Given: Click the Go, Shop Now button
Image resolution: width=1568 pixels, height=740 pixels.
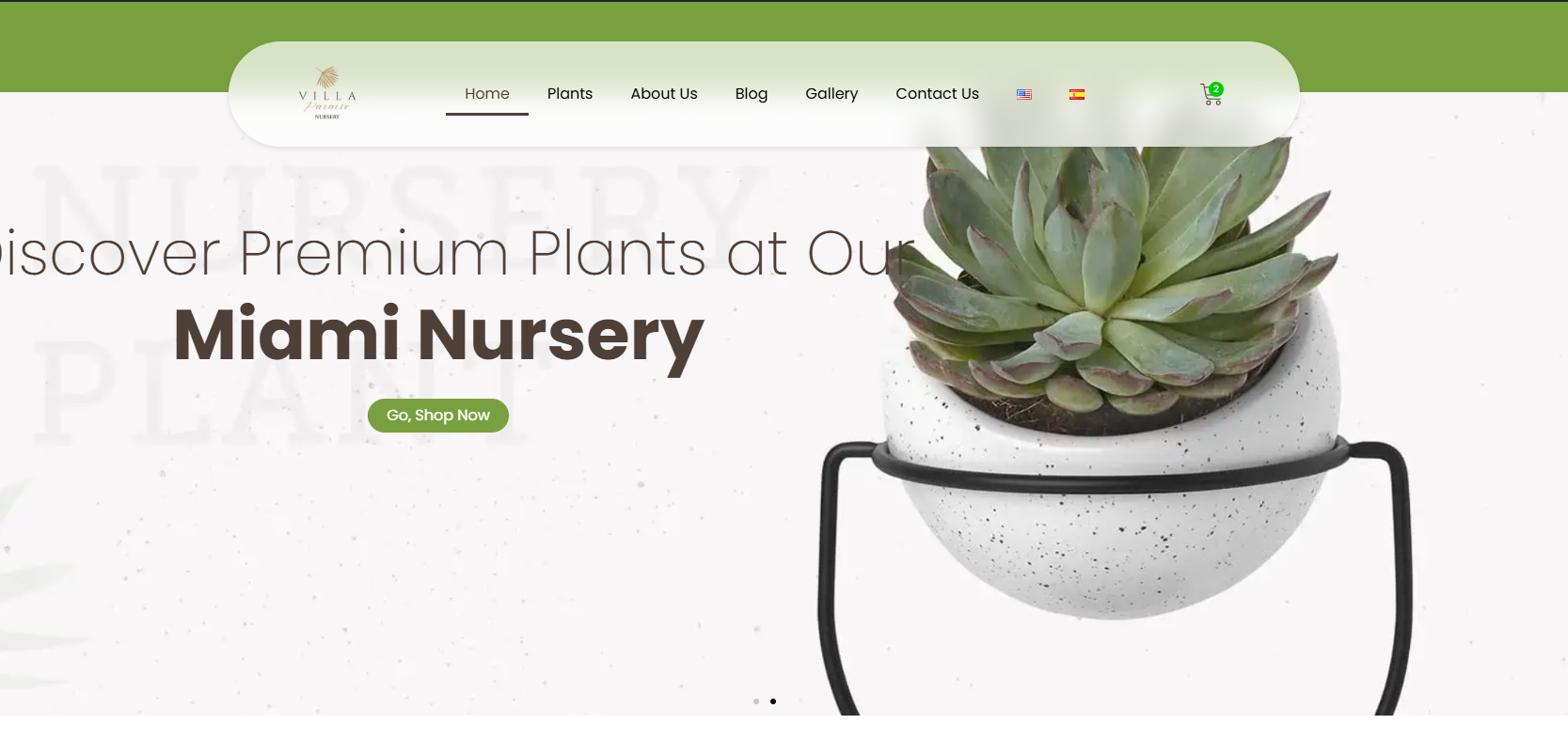Looking at the screenshot, I should point(438,416).
